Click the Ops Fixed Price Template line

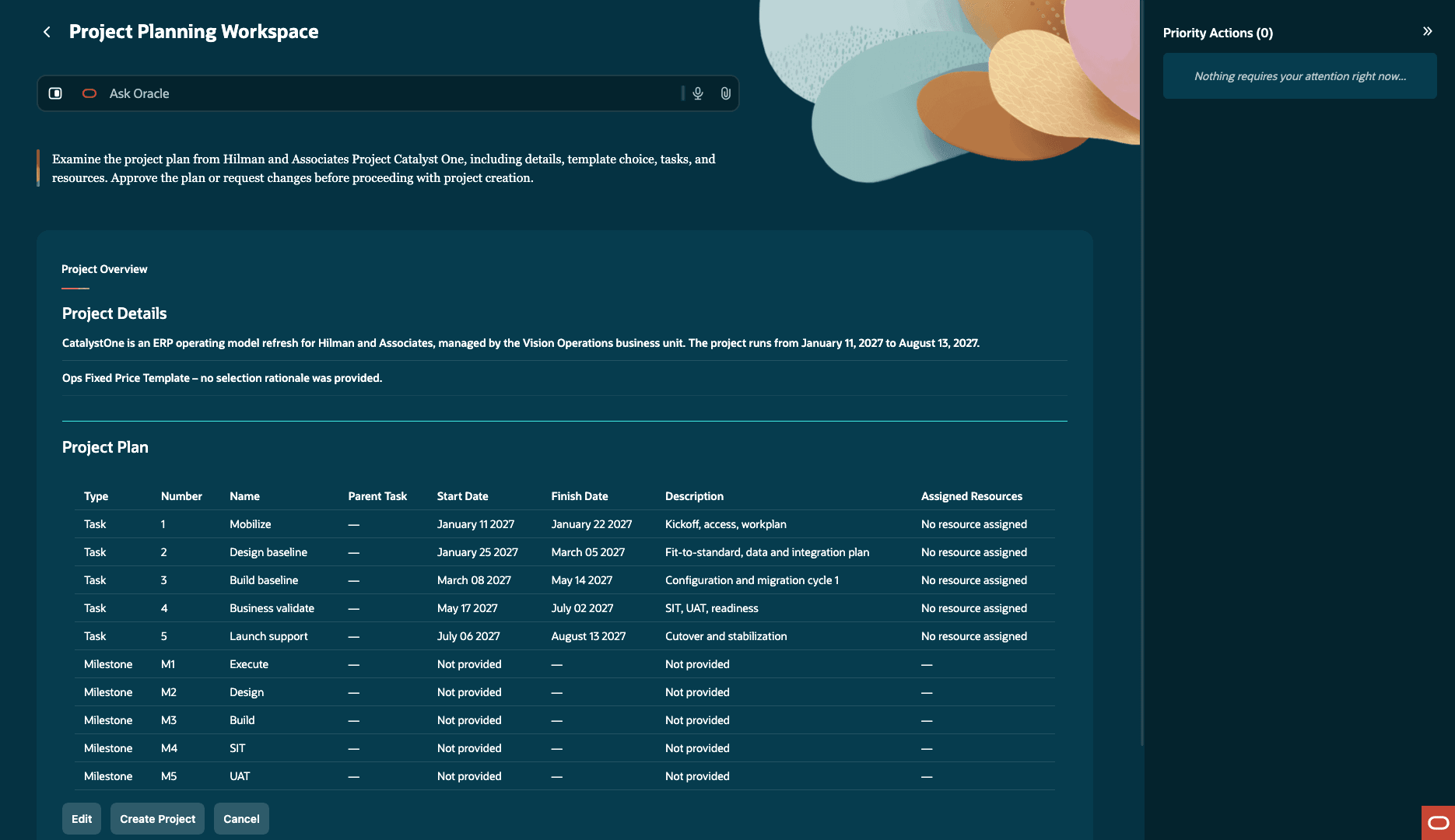pyautogui.click(x=222, y=378)
